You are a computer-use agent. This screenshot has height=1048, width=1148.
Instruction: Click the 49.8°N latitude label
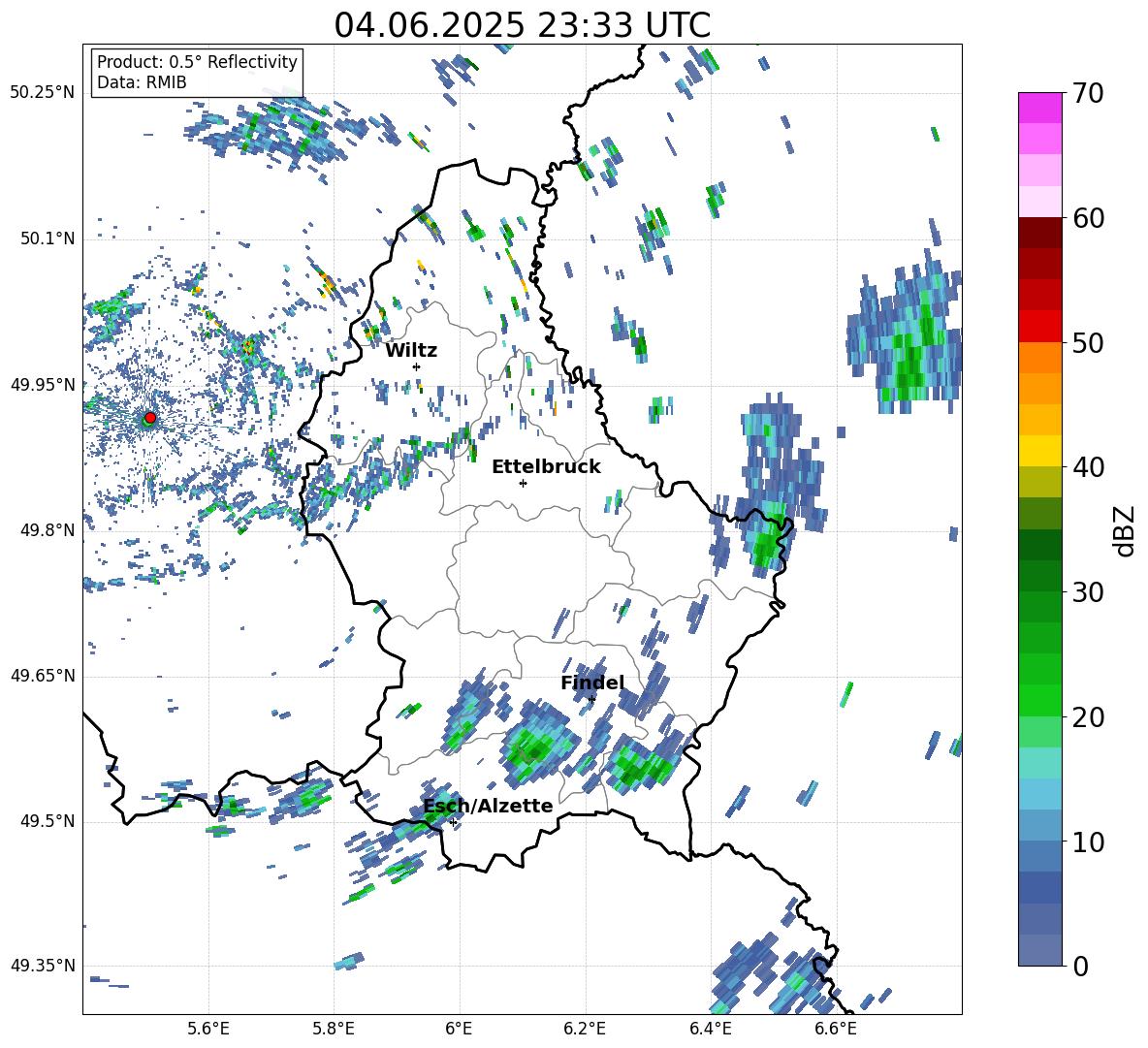coord(47,530)
